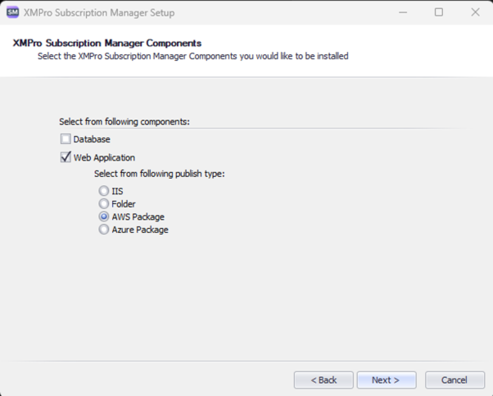493x396 pixels.
Task: Enable the Database component checkbox
Action: coord(66,139)
